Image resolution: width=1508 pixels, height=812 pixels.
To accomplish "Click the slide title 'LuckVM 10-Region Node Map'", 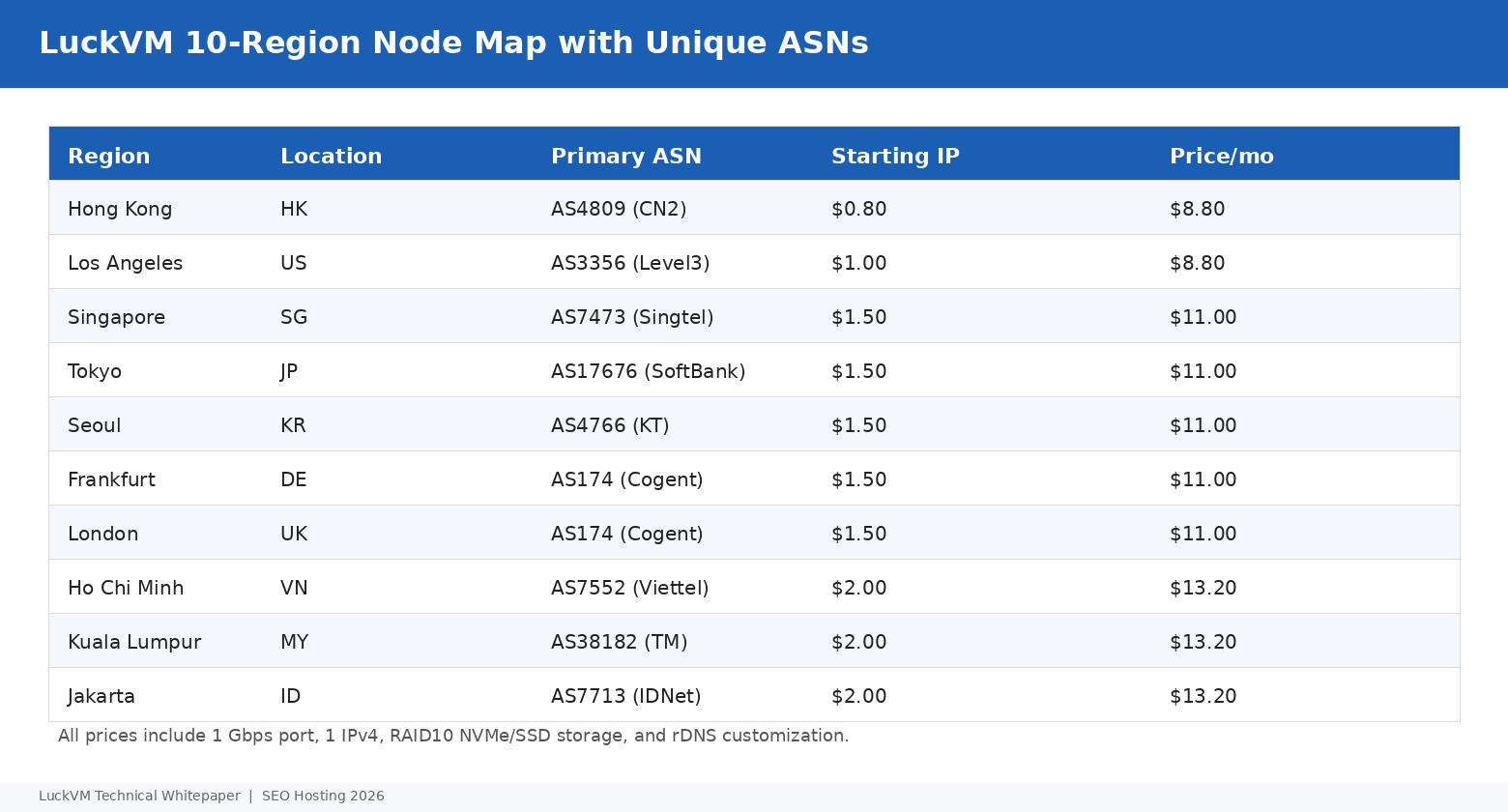I will [453, 43].
